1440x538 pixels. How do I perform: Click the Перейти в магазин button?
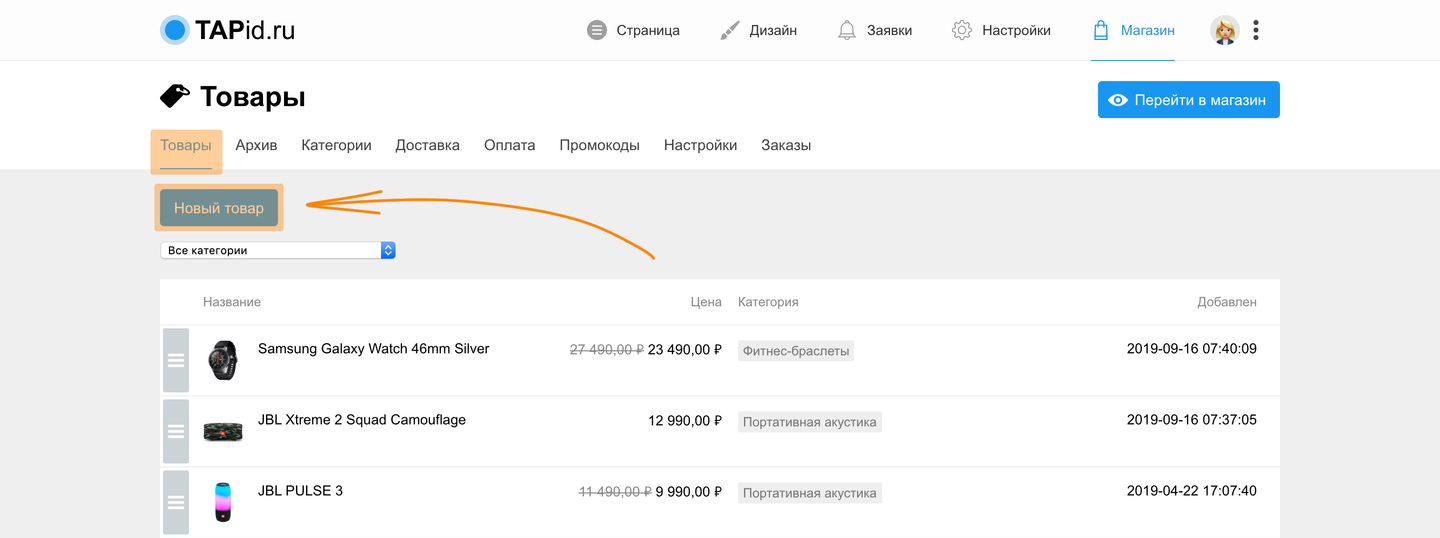point(1188,100)
